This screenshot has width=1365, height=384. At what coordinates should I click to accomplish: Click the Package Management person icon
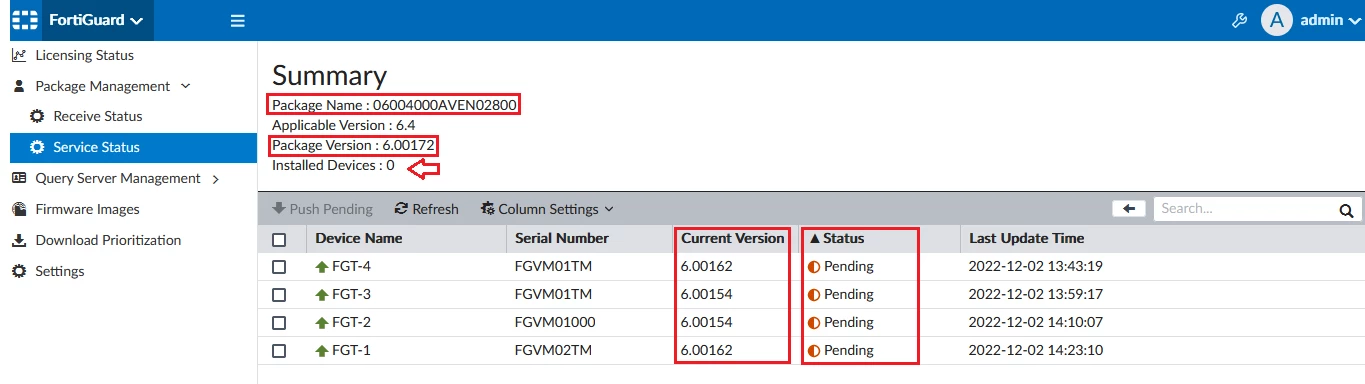tap(18, 86)
